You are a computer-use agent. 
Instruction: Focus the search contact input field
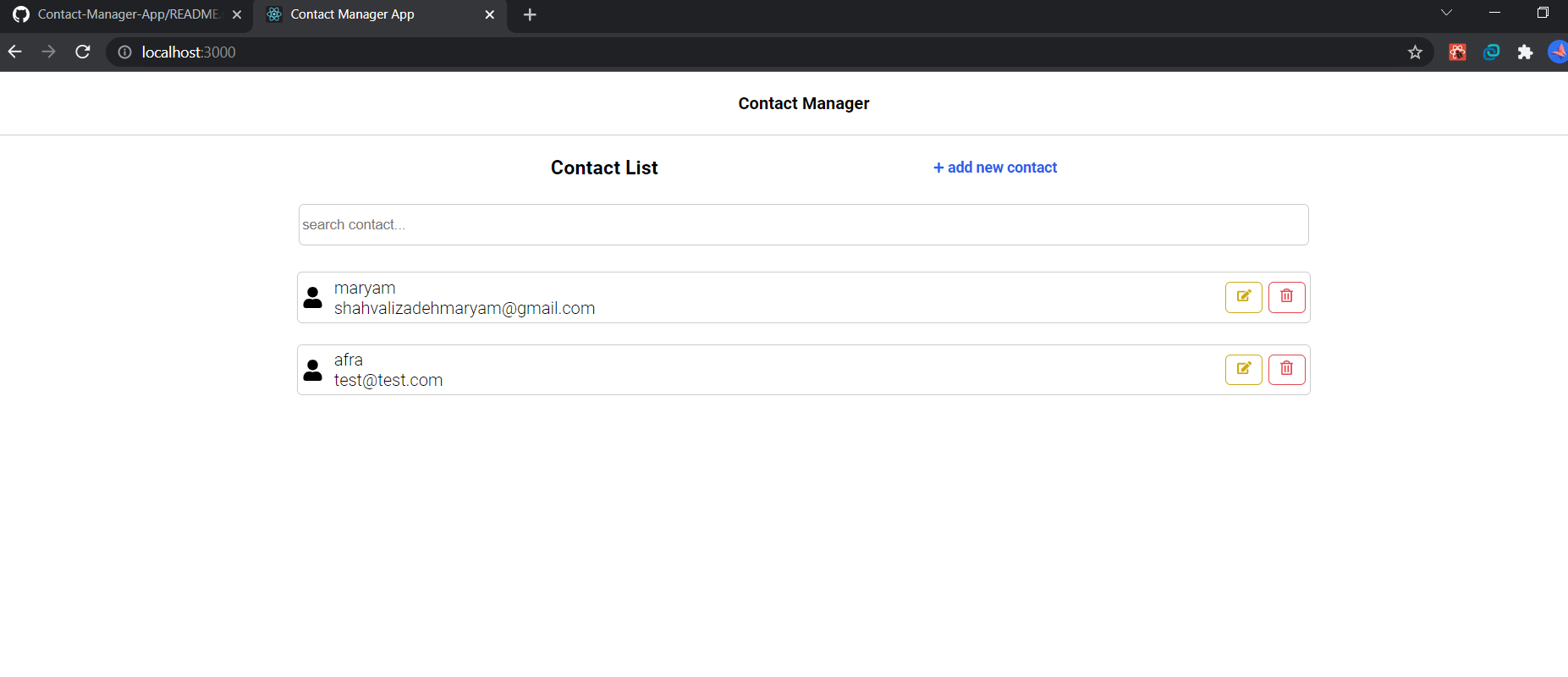(x=803, y=224)
